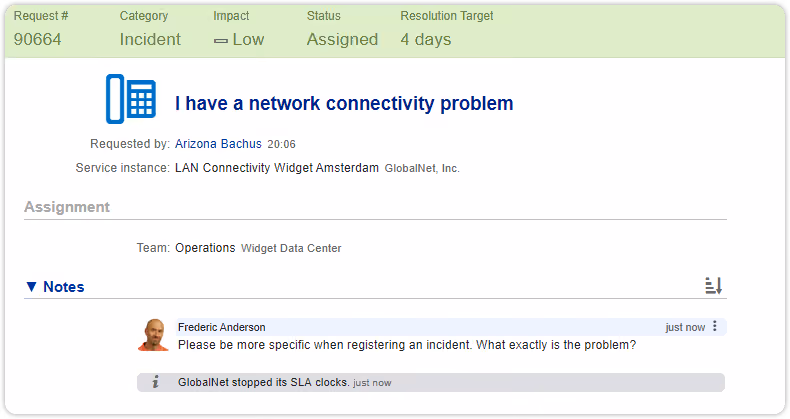Select the request title about network connectivity
Screen dimensions: 790x419
pyautogui.click(x=344, y=103)
